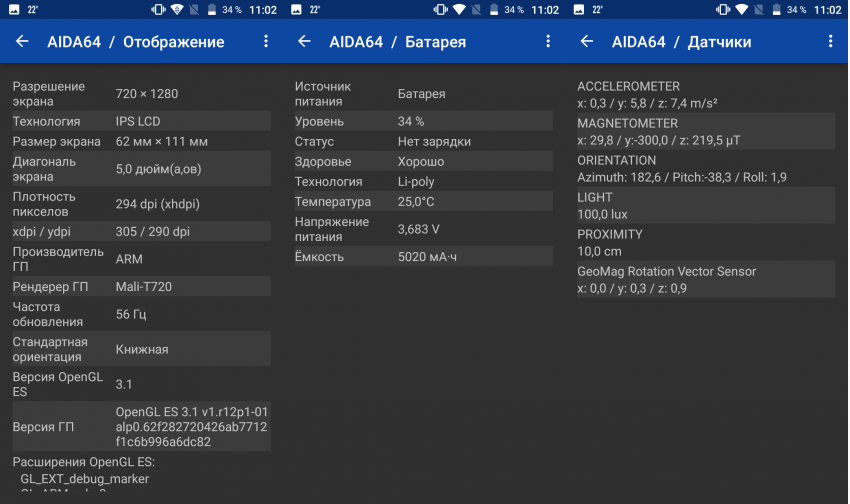Select the Частота обновления 56 Гц row
This screenshot has height=504, width=850.
coord(141,314)
